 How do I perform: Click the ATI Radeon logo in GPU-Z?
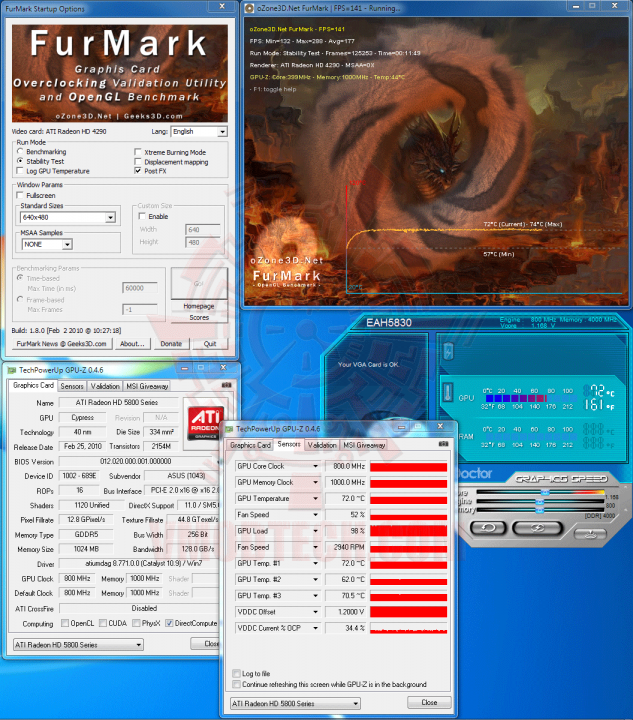click(x=205, y=422)
